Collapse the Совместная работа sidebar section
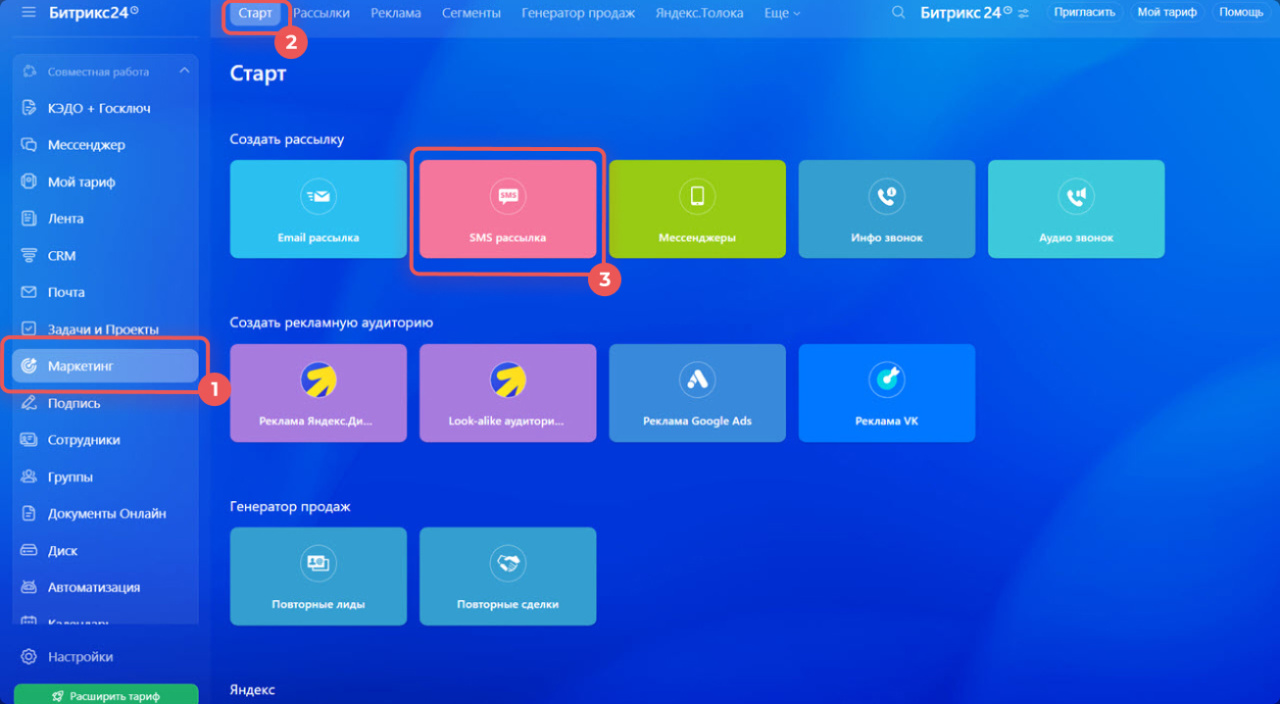This screenshot has height=704, width=1280. [183, 71]
